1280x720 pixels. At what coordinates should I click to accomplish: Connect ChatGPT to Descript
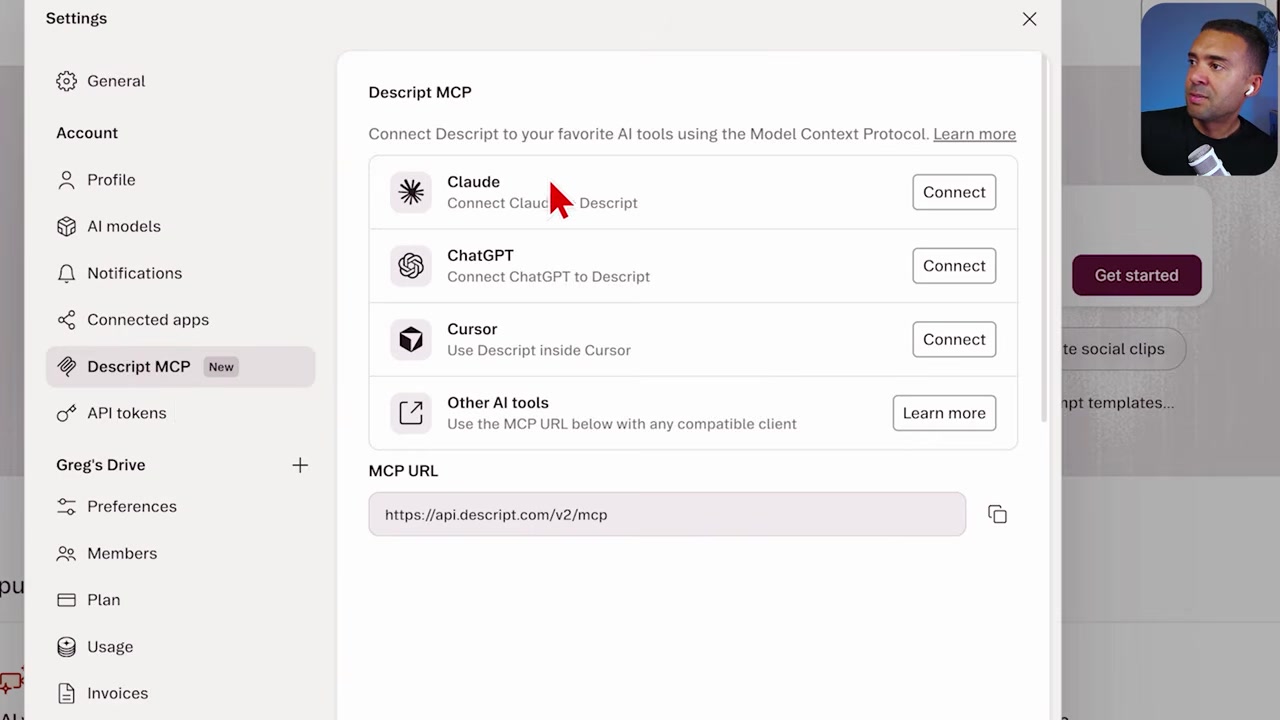point(954,266)
